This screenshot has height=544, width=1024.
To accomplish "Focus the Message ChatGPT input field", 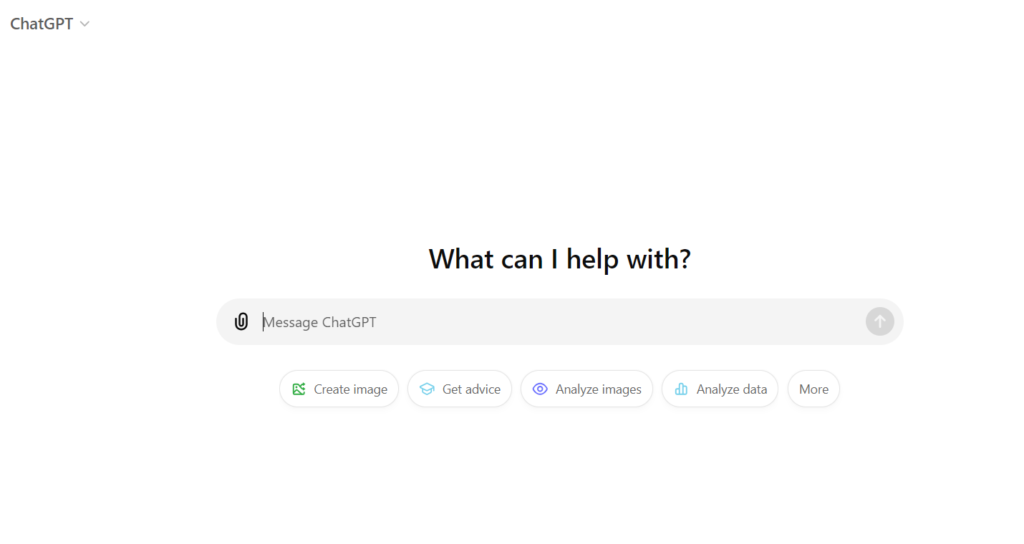I will [560, 322].
